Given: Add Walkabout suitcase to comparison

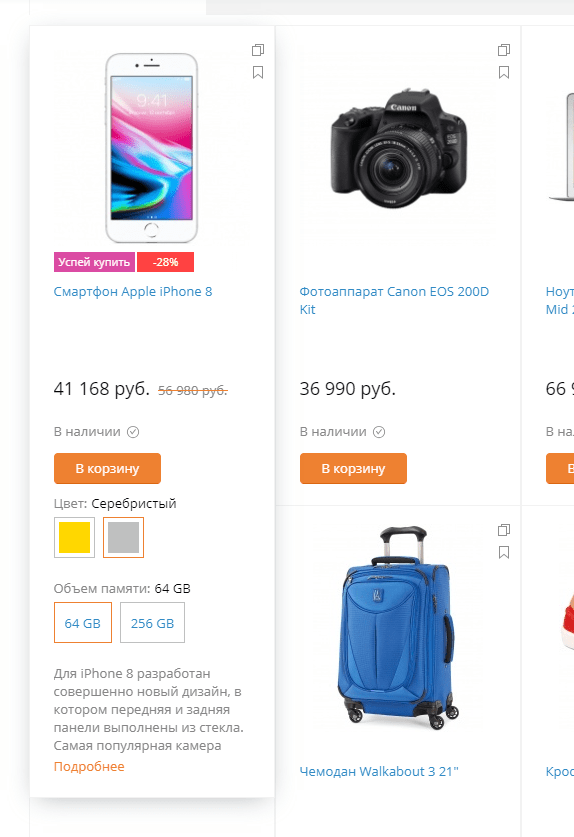Looking at the screenshot, I should point(504,530).
